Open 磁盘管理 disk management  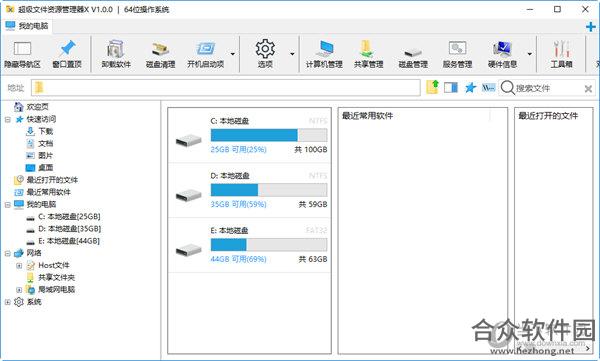[413, 55]
